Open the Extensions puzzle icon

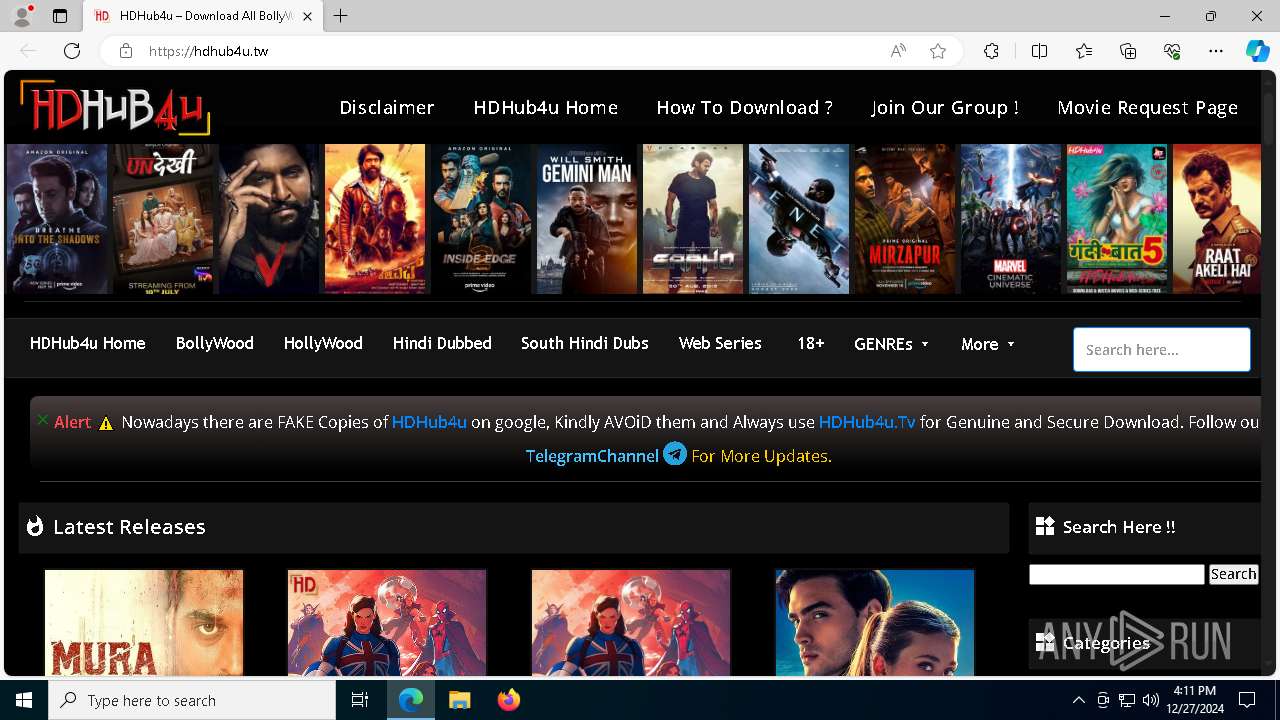coord(991,51)
